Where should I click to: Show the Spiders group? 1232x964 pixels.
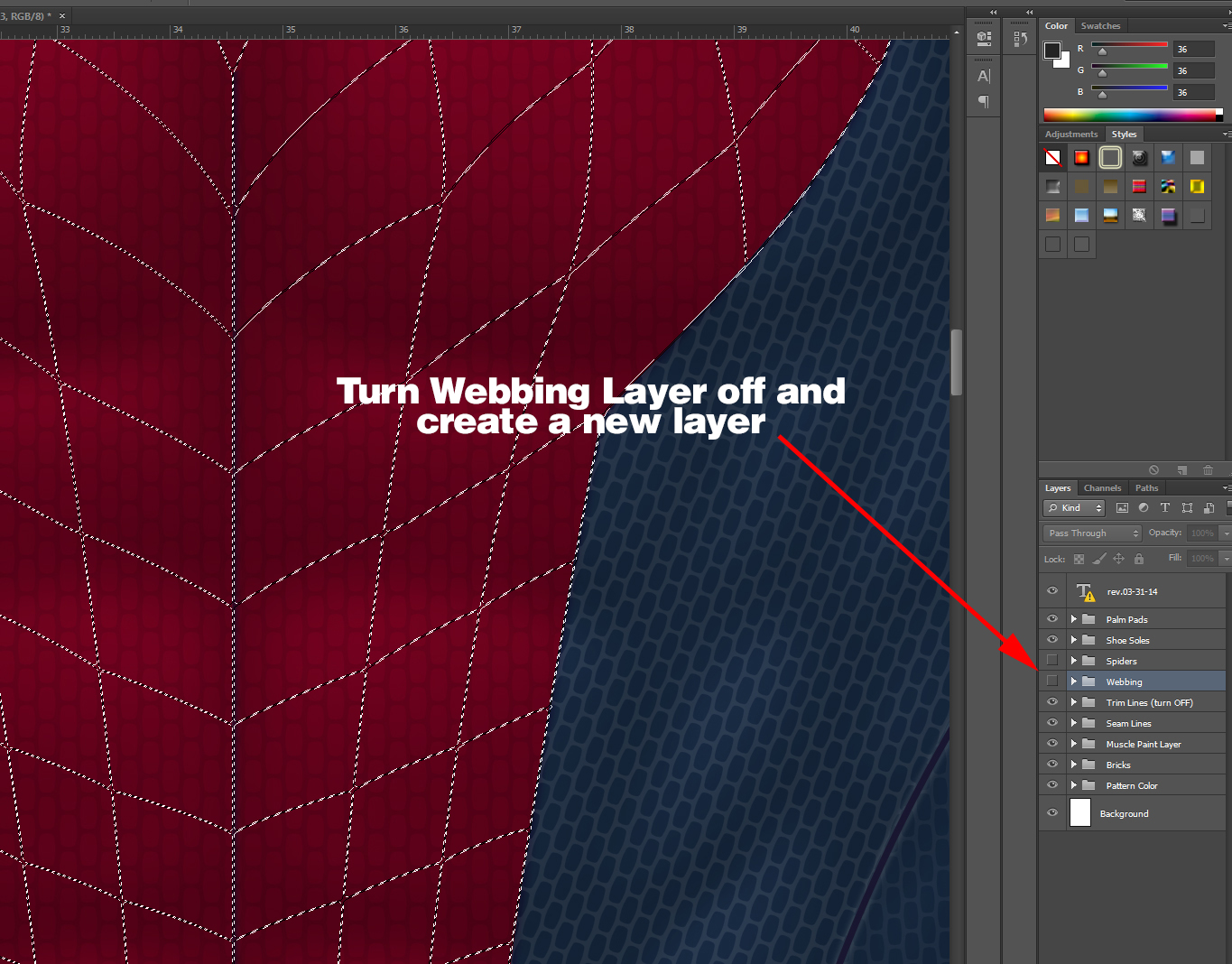(1052, 661)
